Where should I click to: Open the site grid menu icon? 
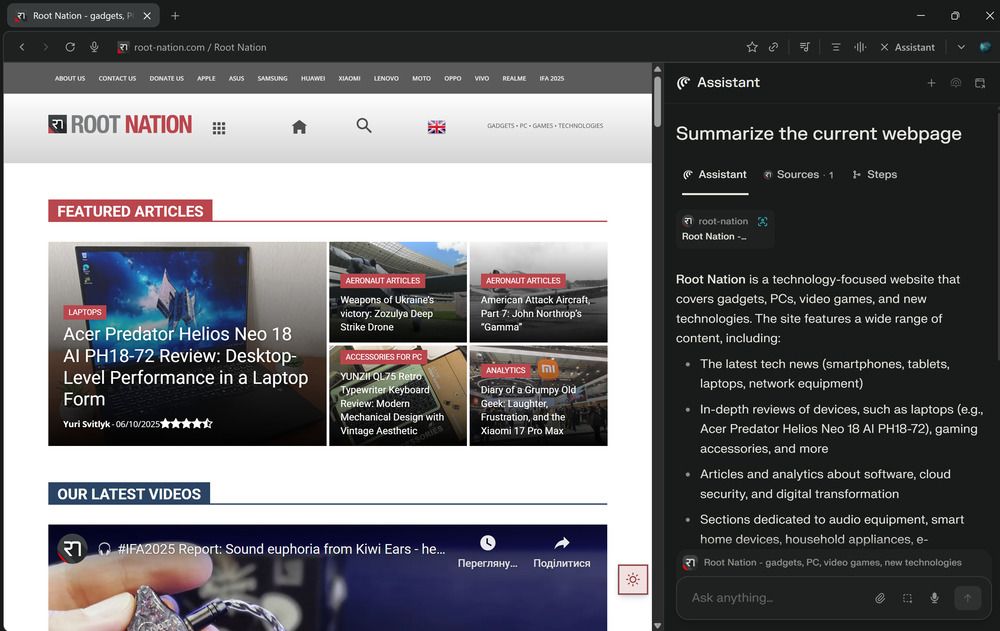[x=219, y=128]
